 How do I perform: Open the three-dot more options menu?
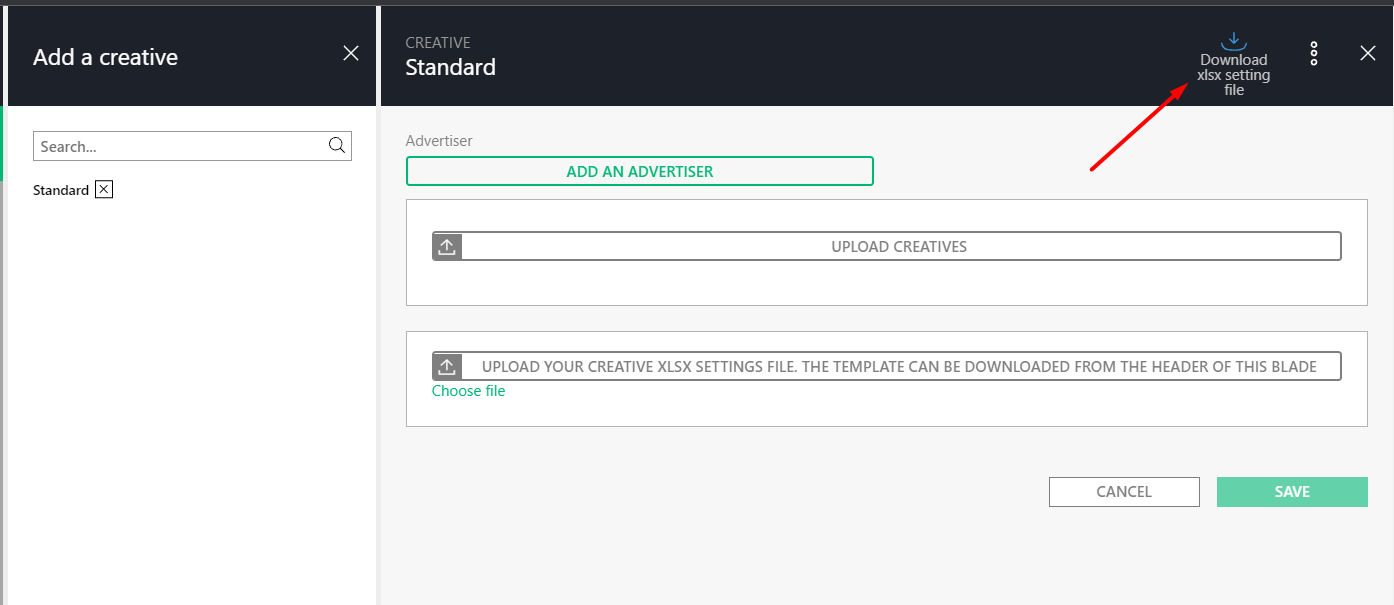[1314, 54]
